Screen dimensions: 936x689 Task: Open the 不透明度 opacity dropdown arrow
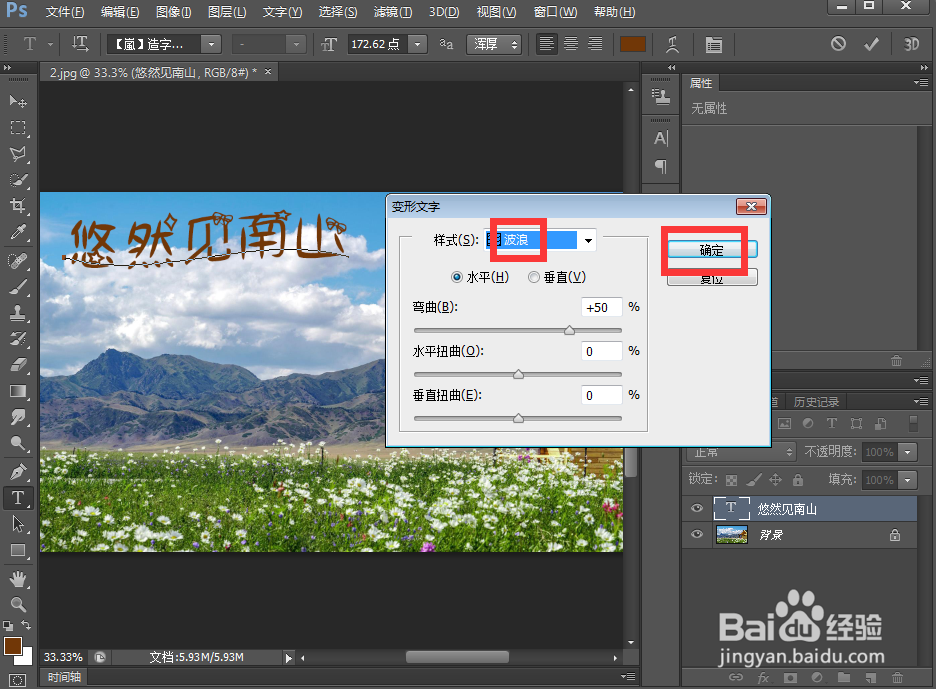click(907, 452)
